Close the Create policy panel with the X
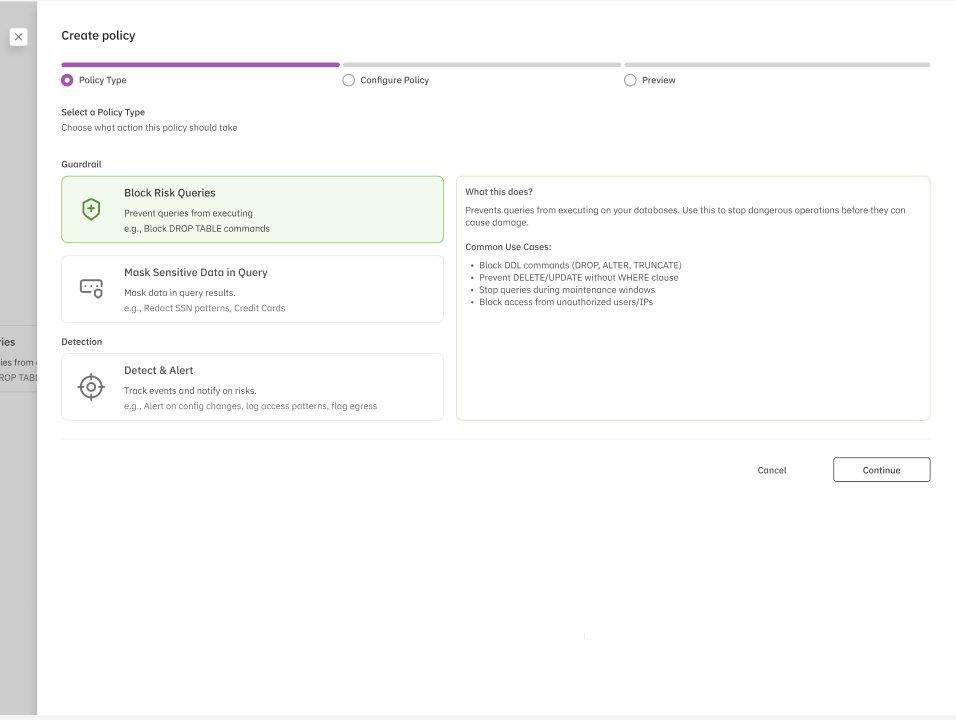 (18, 37)
